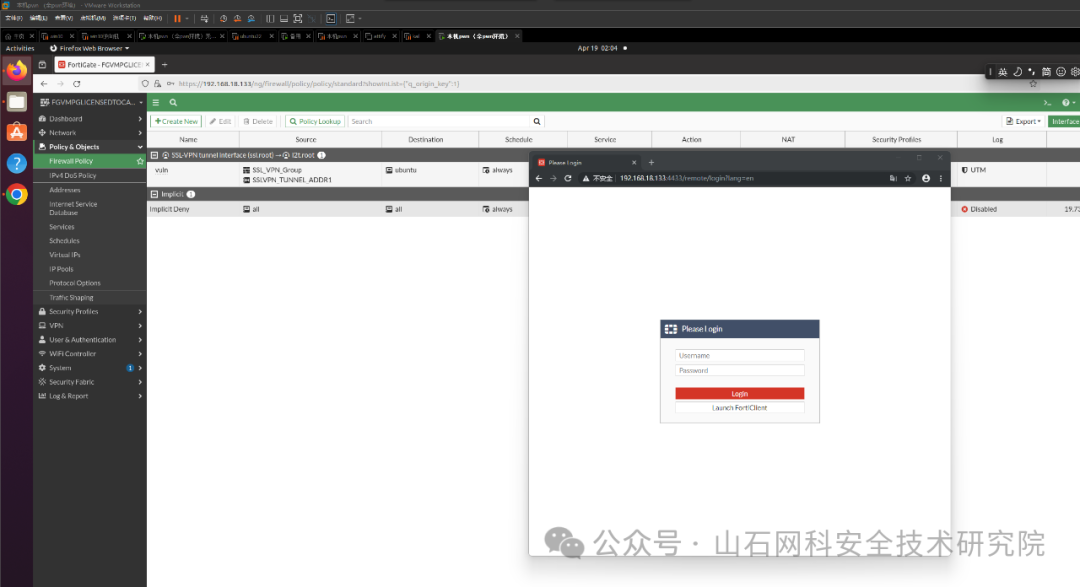
Task: Click the policy Search box
Action: [439, 121]
